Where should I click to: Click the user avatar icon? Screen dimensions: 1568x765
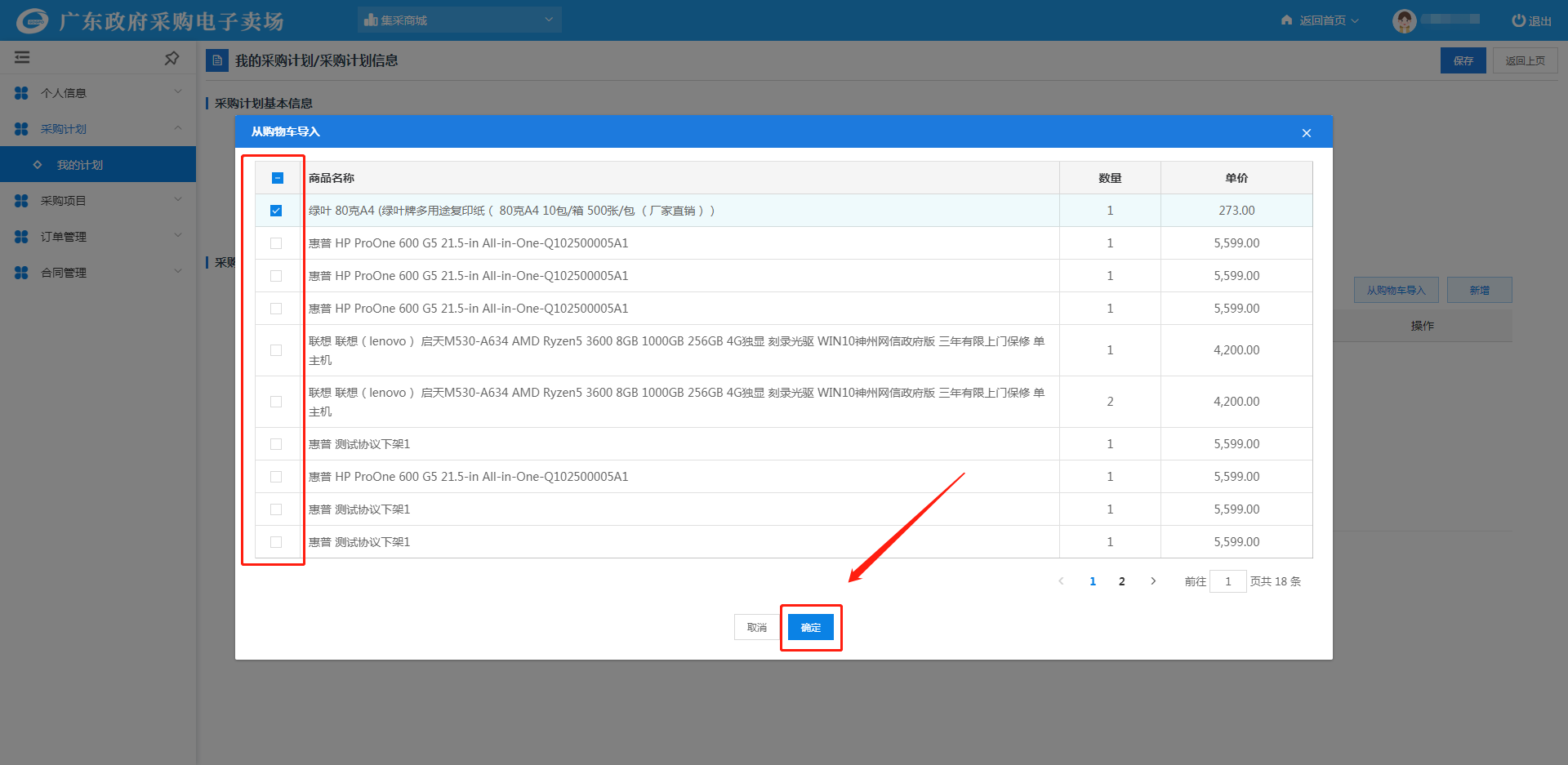click(x=1404, y=21)
